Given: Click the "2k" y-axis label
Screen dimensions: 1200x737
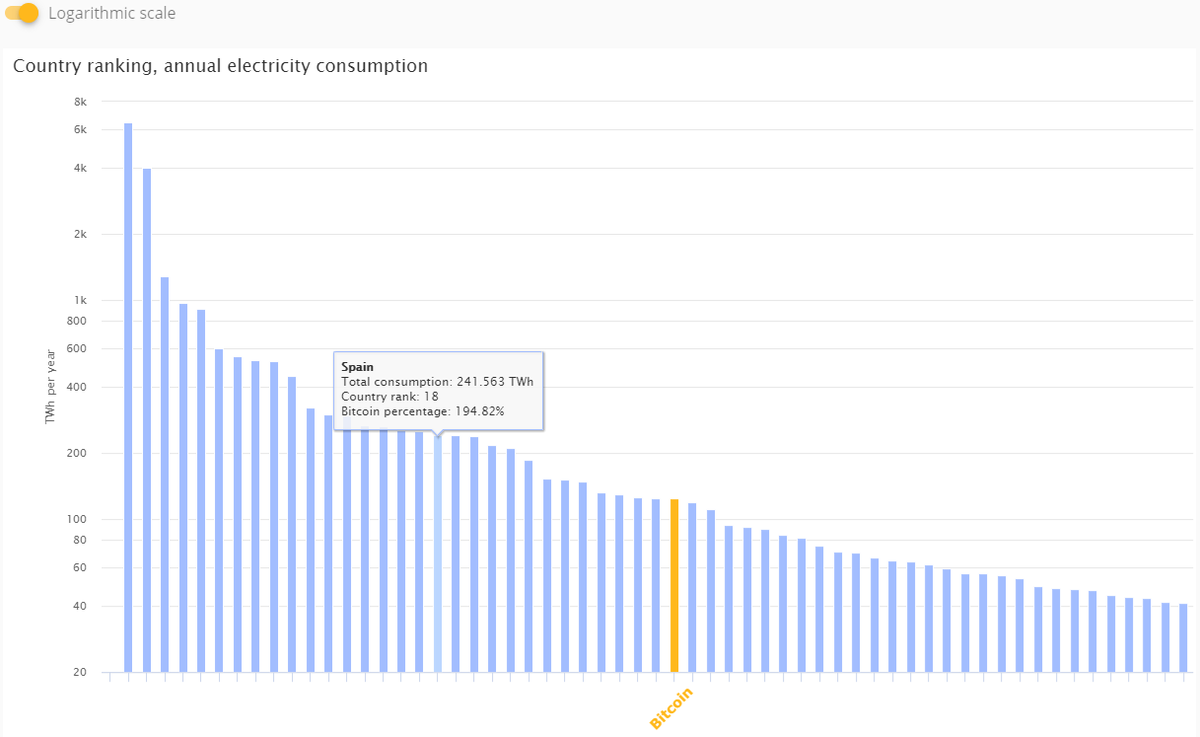Looking at the screenshot, I should pyautogui.click(x=81, y=235).
